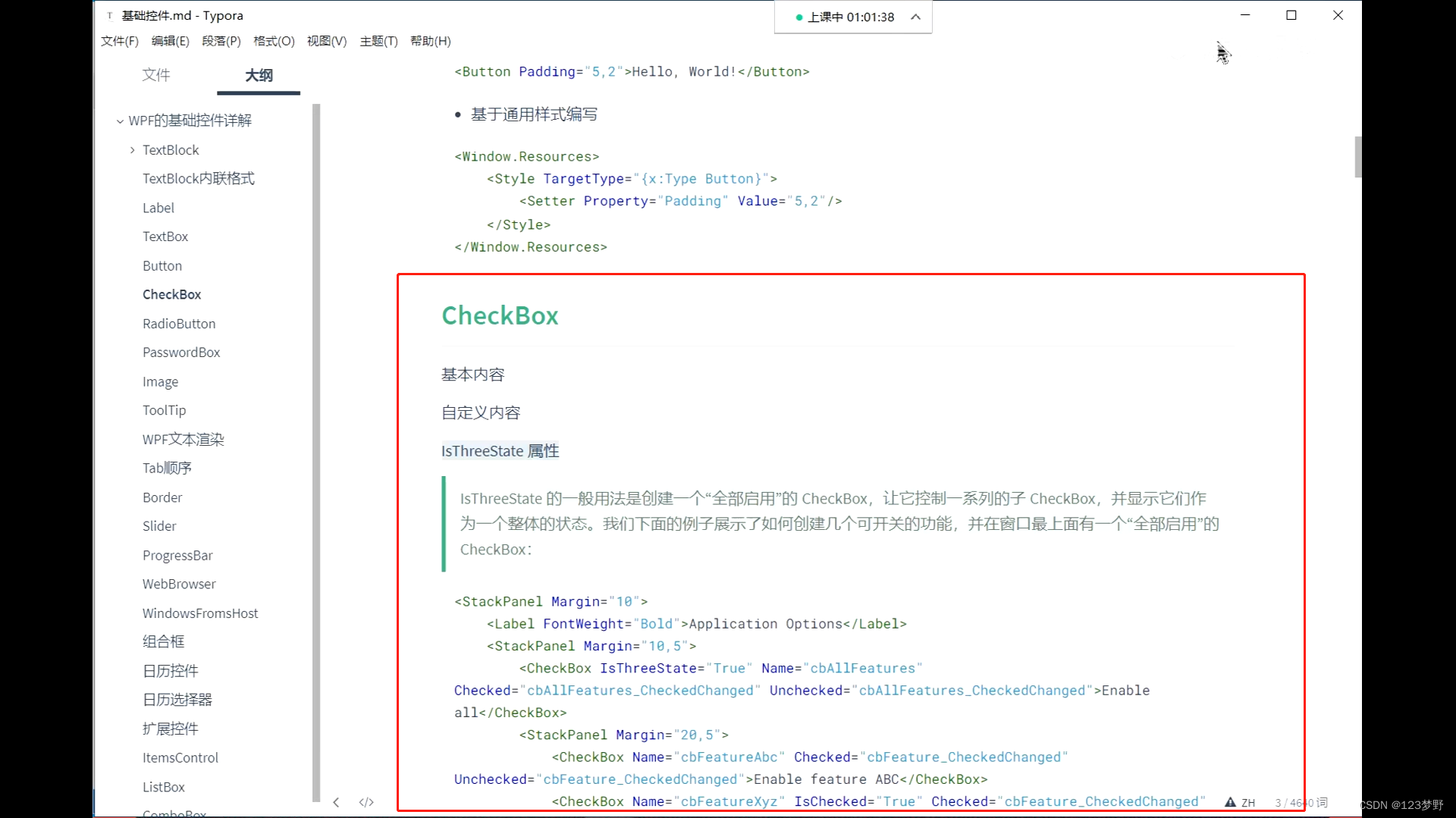Select 组合框 in the outline
1456x818 pixels.
pos(164,641)
